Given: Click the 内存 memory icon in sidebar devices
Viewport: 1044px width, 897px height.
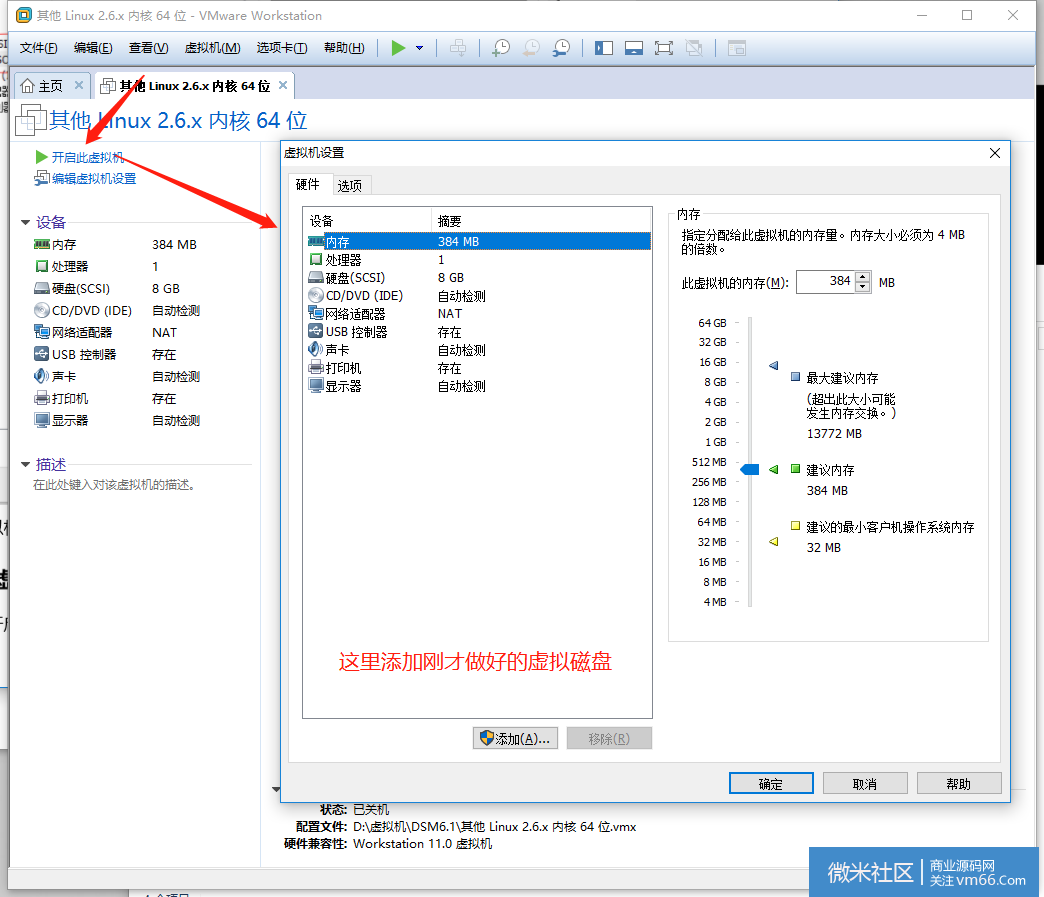Looking at the screenshot, I should pyautogui.click(x=42, y=244).
